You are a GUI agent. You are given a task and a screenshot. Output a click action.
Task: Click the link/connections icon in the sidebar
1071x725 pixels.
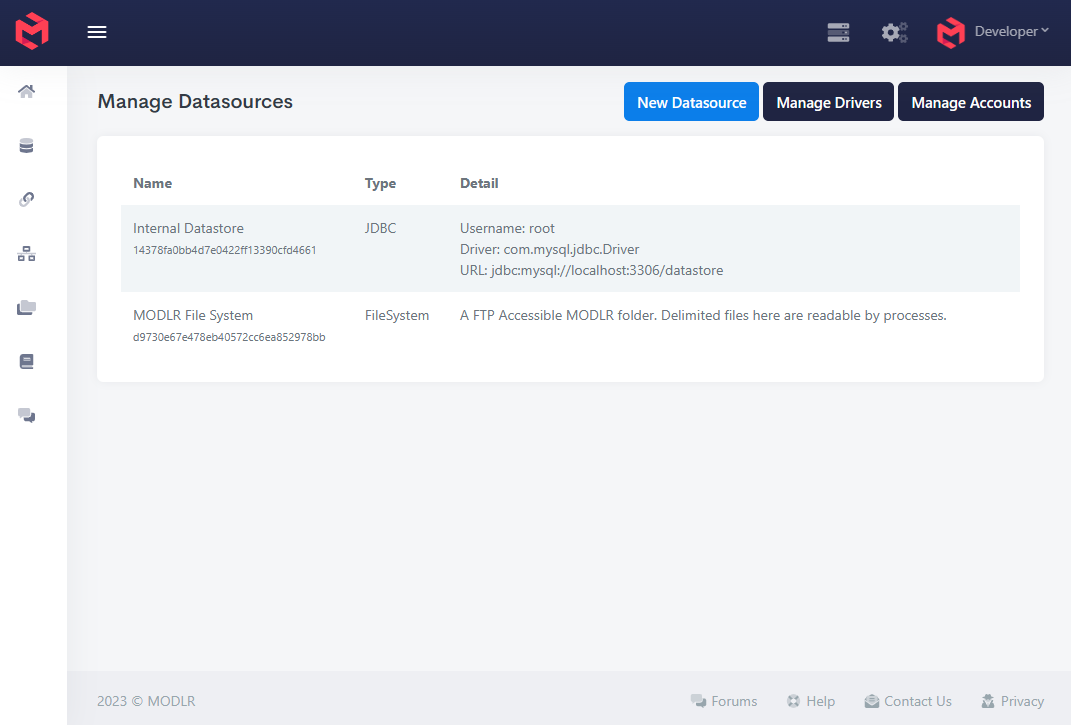pos(26,199)
